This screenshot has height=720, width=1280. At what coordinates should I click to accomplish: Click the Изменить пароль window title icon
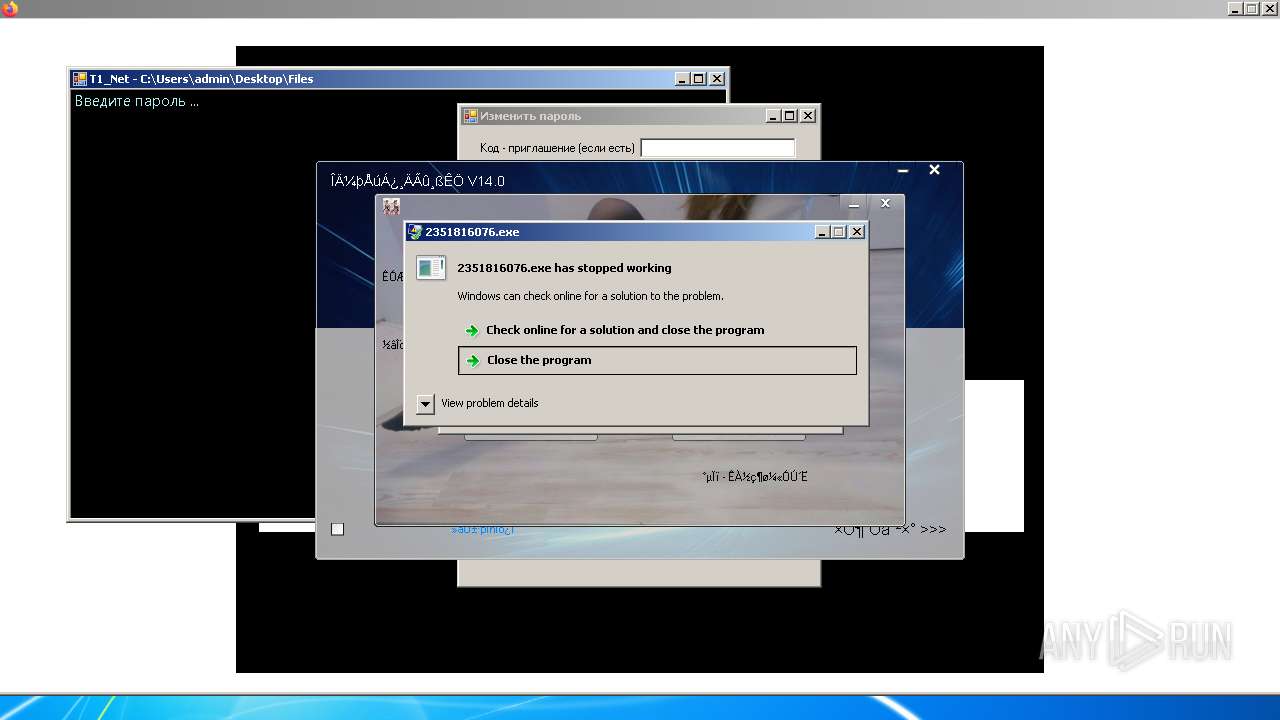tap(470, 116)
